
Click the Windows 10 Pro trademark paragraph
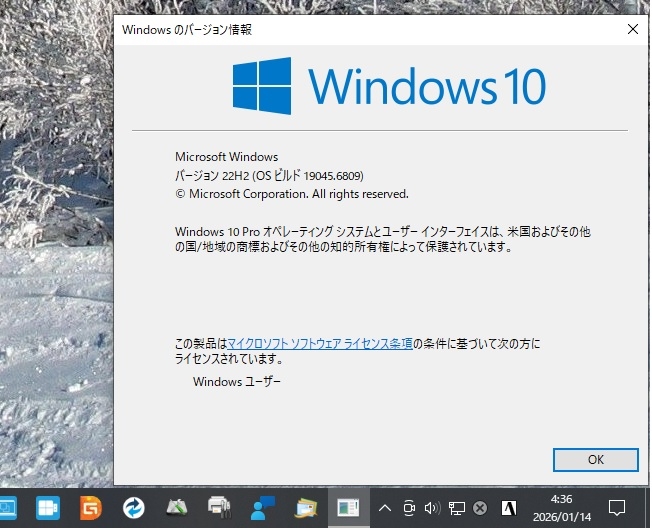click(383, 239)
